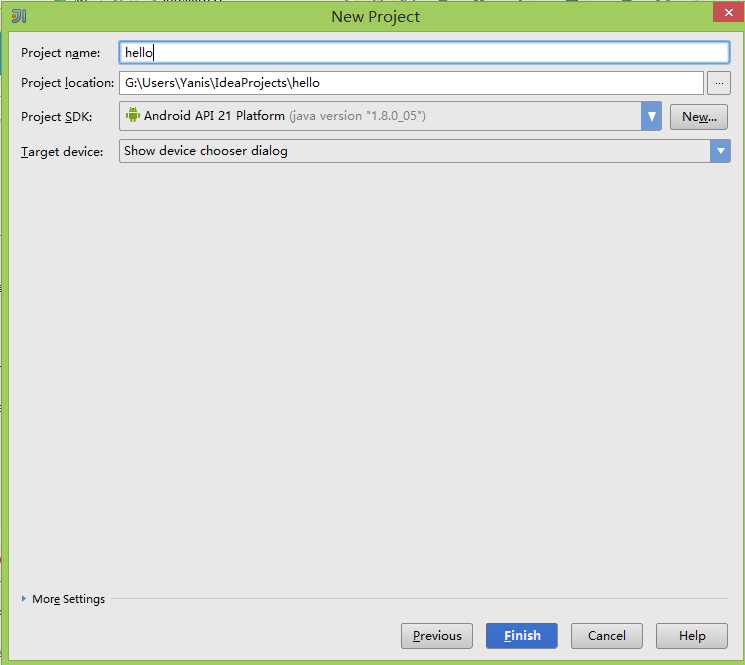745x665 pixels.
Task: Click the Target device label
Action: (x=62, y=152)
